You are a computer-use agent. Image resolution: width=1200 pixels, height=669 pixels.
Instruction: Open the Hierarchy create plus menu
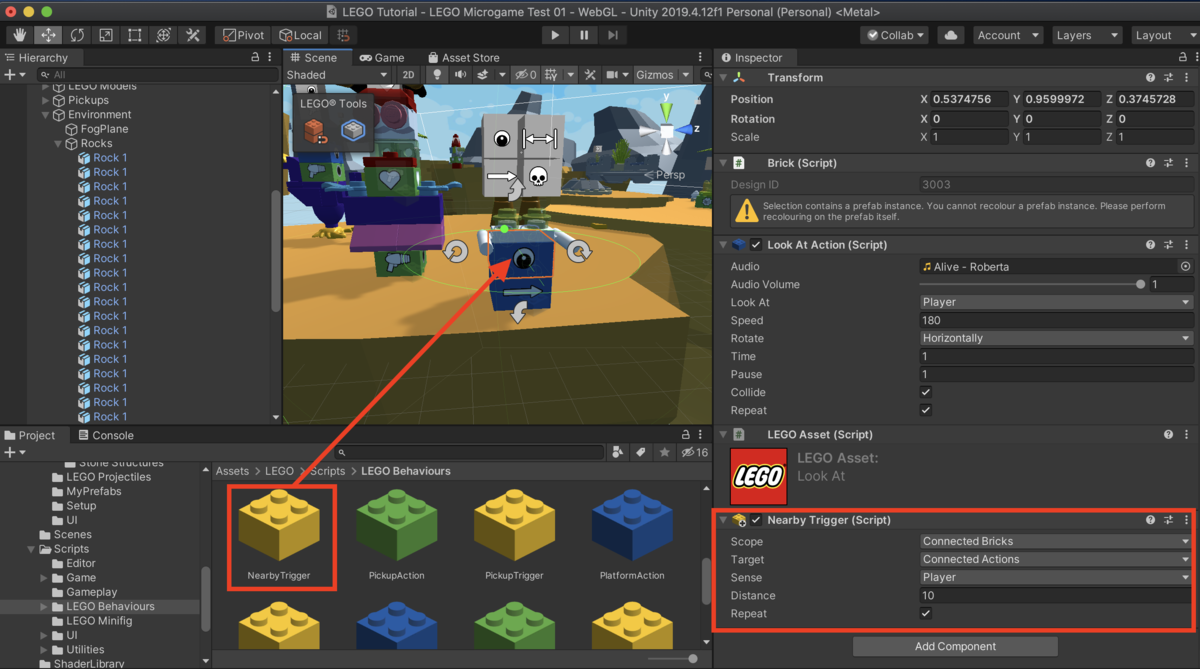pos(13,75)
